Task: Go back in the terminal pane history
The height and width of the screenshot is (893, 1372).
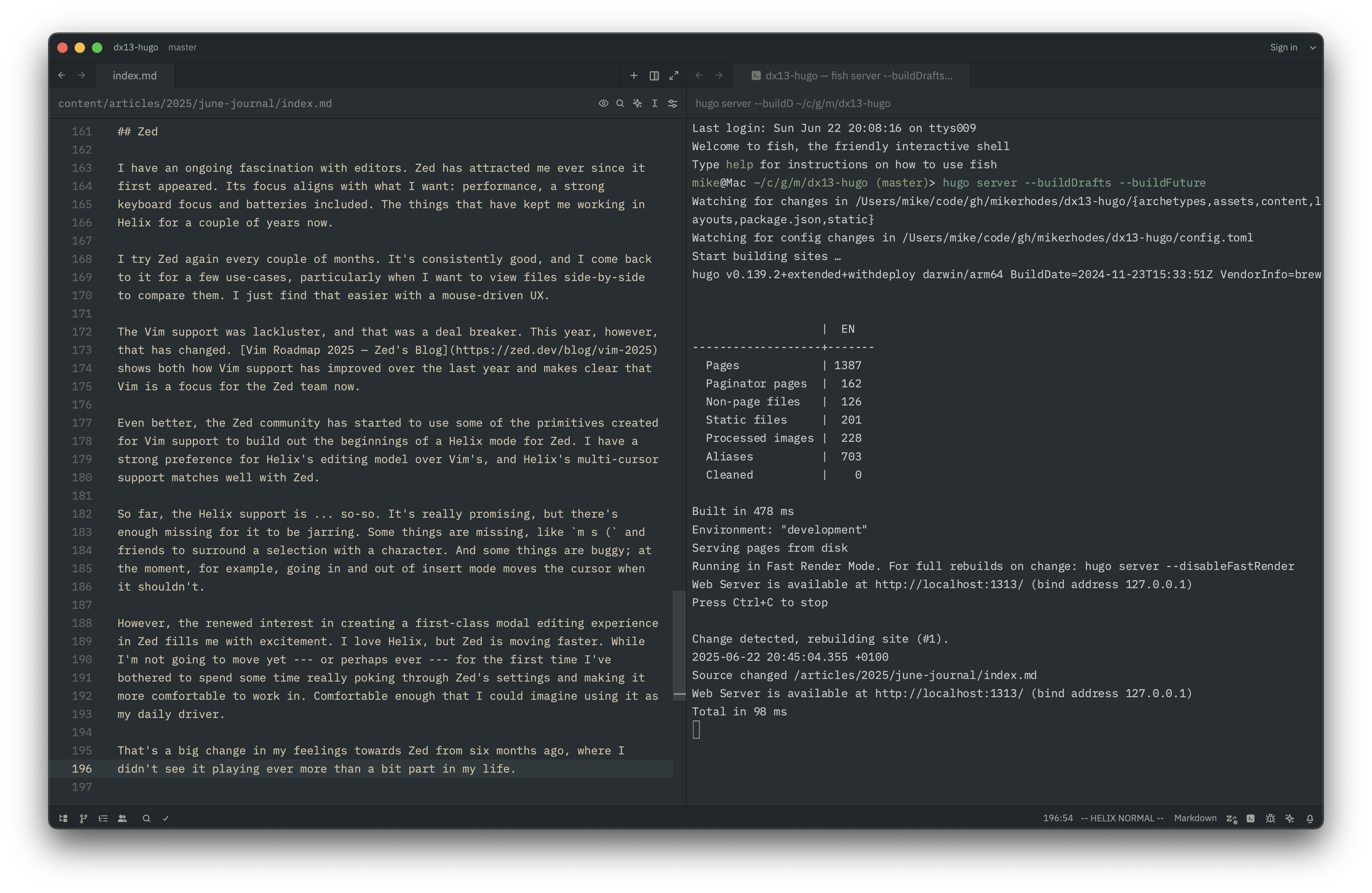Action: (699, 75)
